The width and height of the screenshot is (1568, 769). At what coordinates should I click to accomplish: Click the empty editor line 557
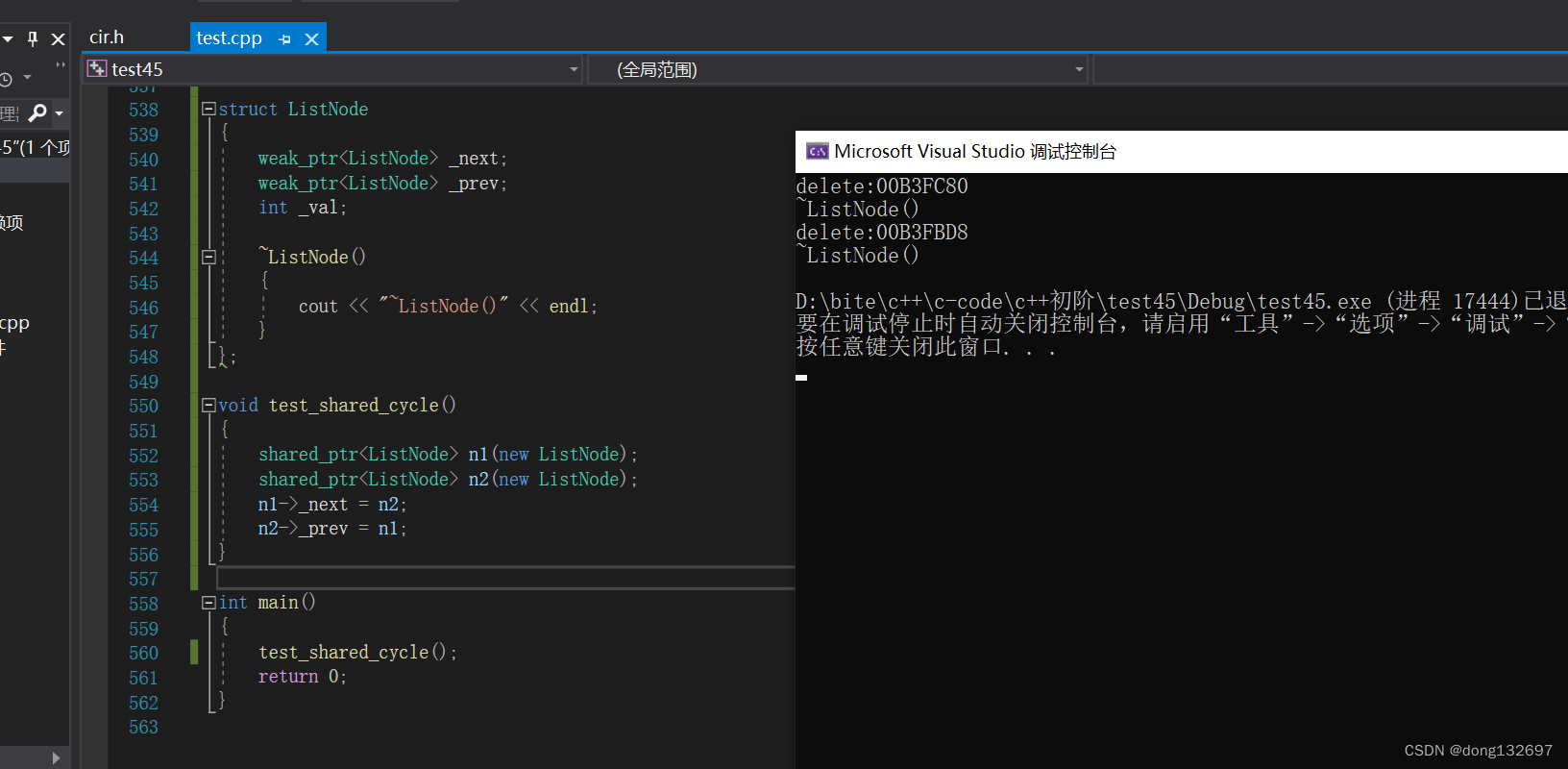[505, 578]
